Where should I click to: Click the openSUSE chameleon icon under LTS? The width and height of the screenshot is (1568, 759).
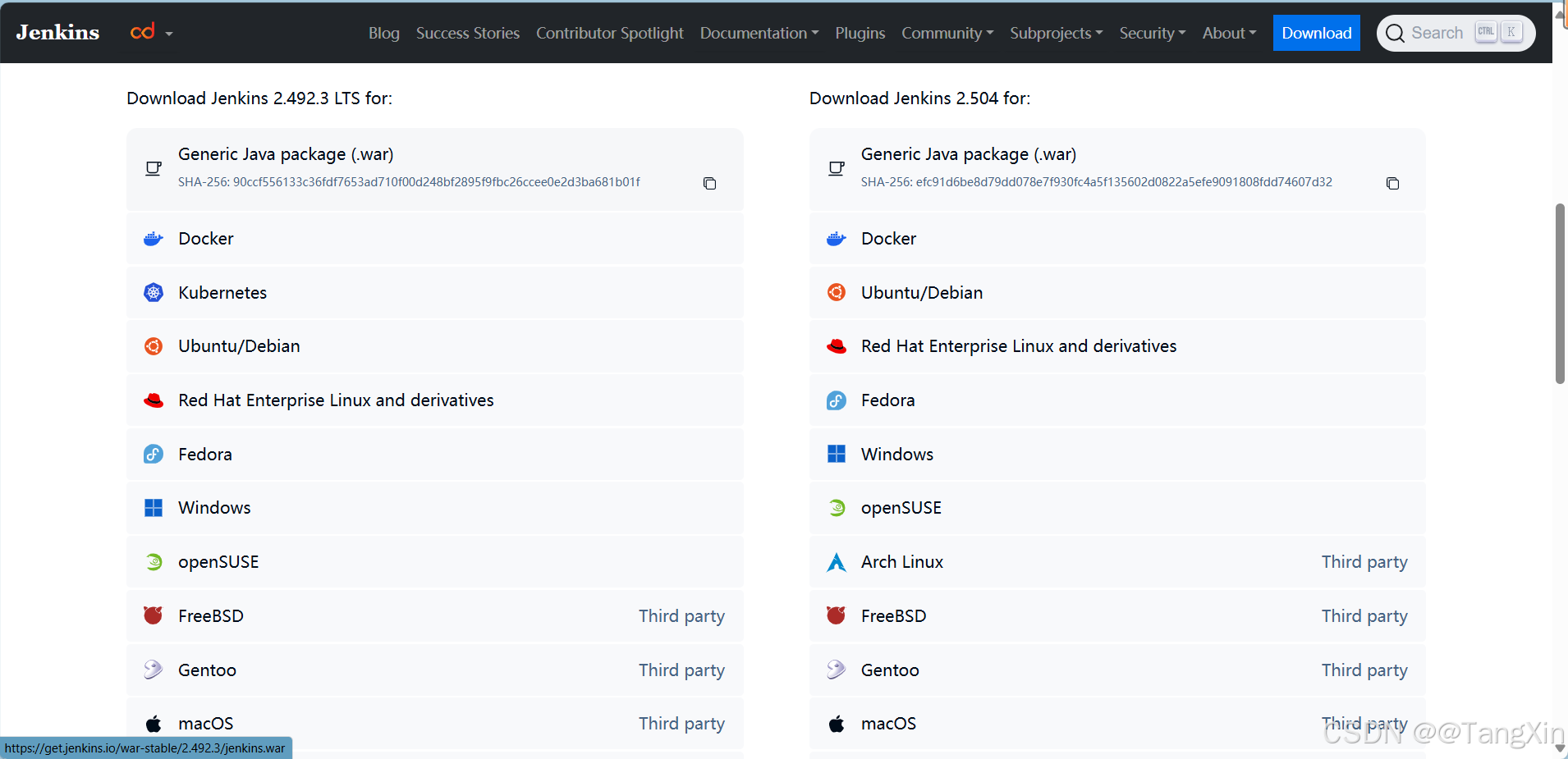tap(154, 562)
